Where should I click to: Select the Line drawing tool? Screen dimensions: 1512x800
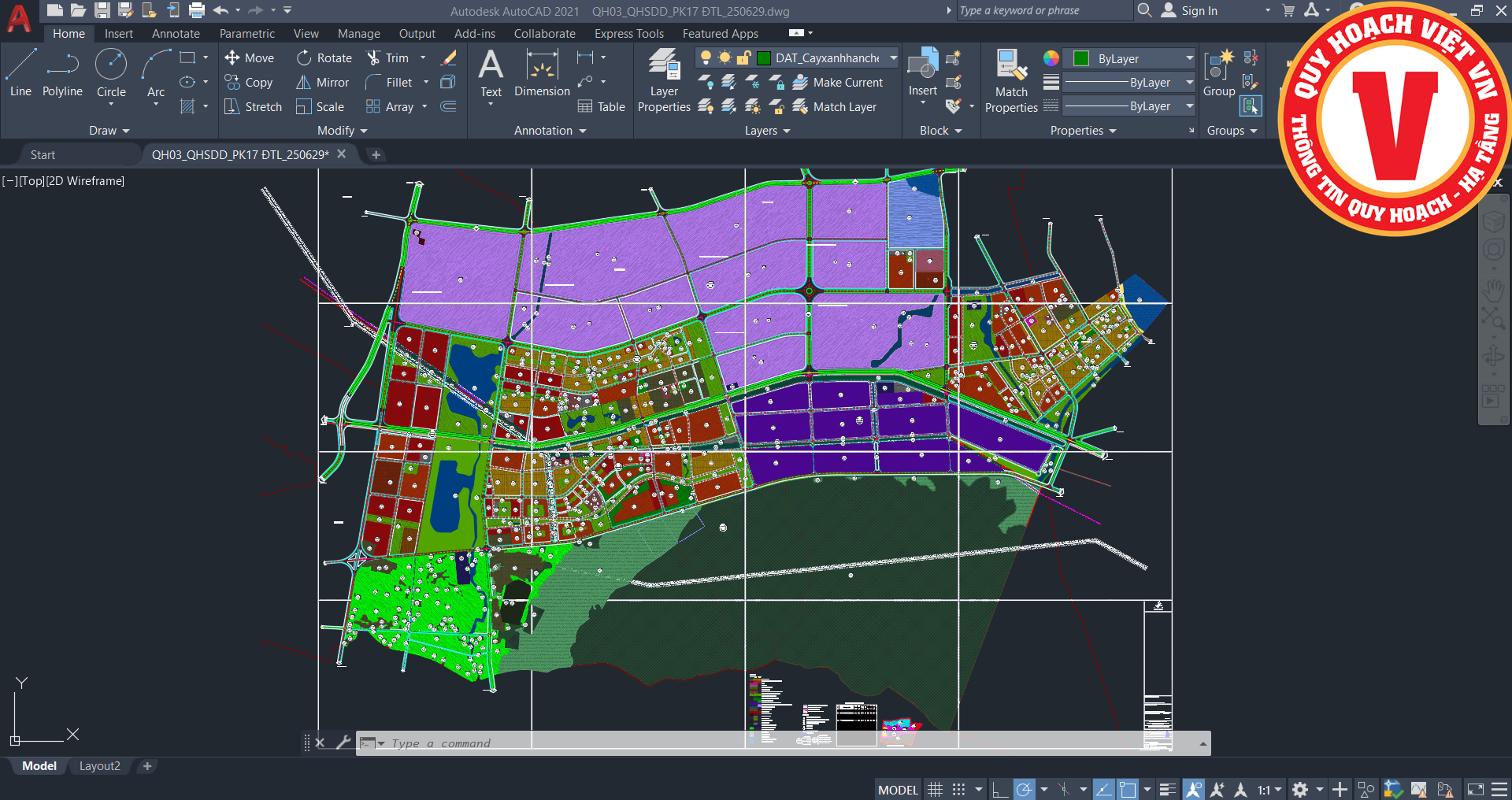(20, 72)
